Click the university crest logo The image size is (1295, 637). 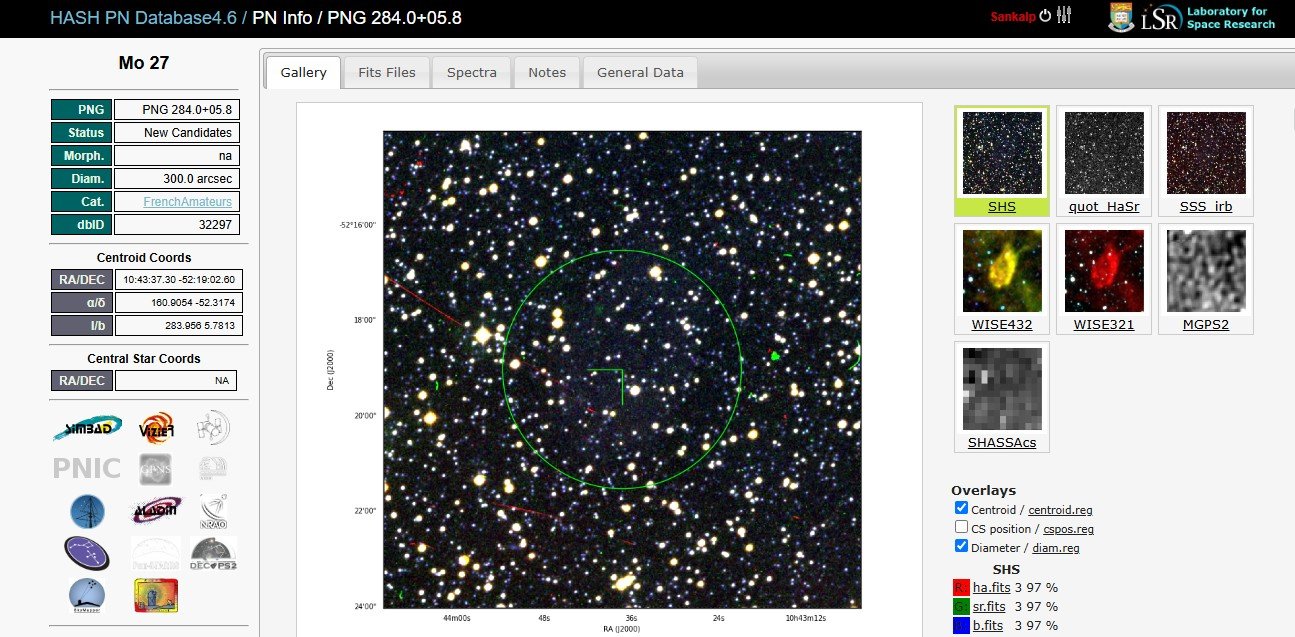coord(1122,17)
